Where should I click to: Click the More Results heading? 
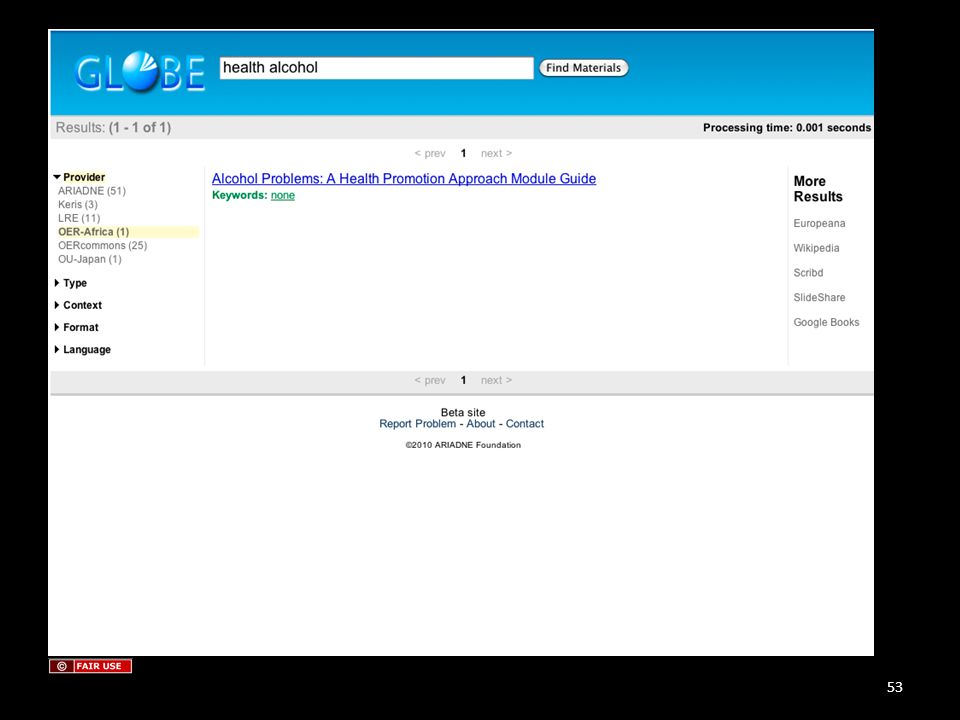point(818,189)
